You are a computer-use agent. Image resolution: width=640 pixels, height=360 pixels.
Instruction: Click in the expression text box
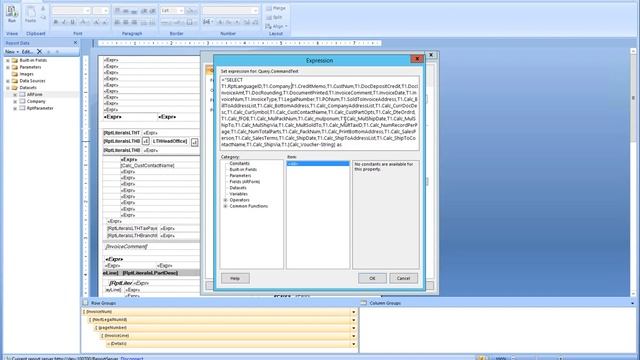319,113
